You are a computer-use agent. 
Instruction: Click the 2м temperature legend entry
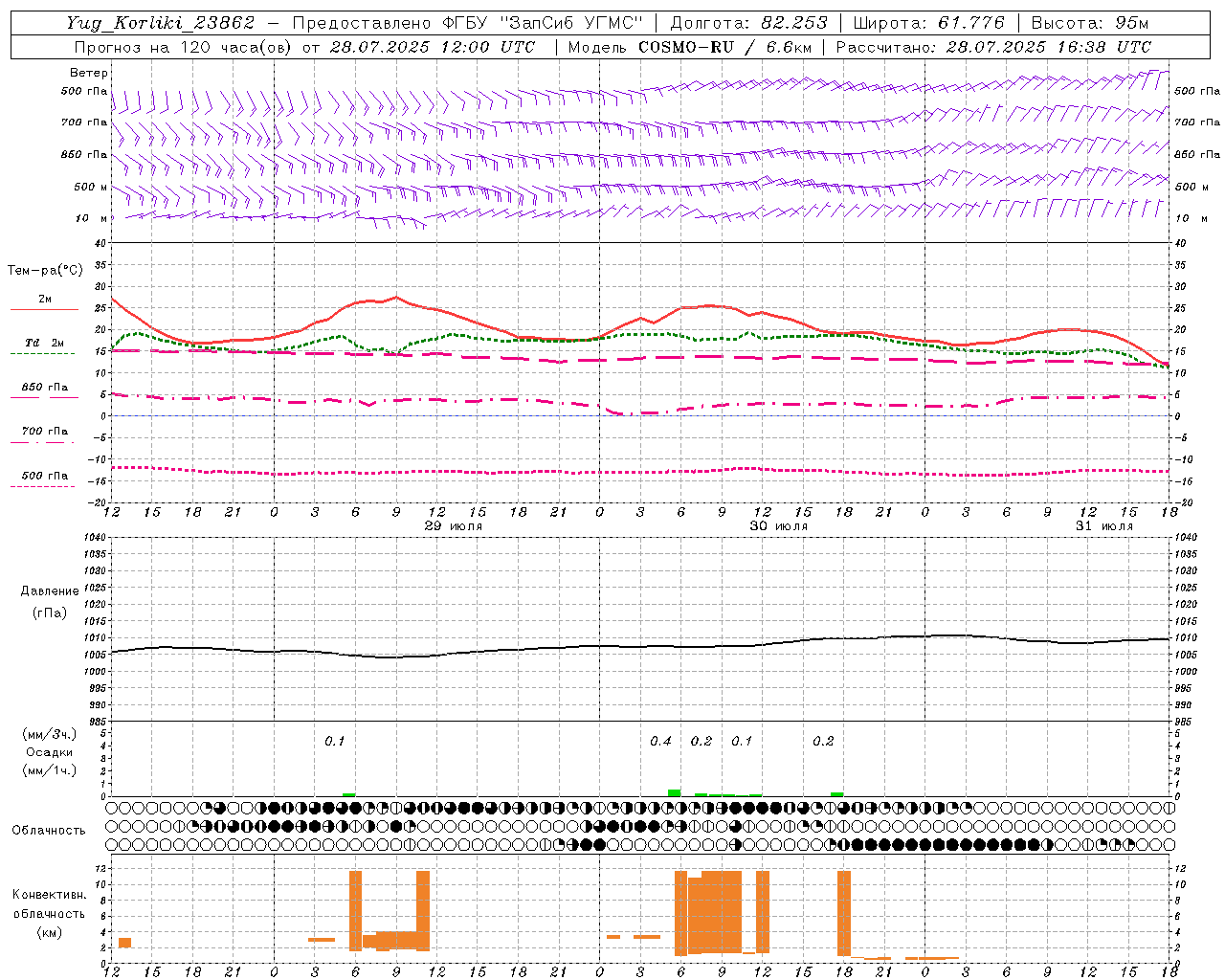[x=45, y=300]
